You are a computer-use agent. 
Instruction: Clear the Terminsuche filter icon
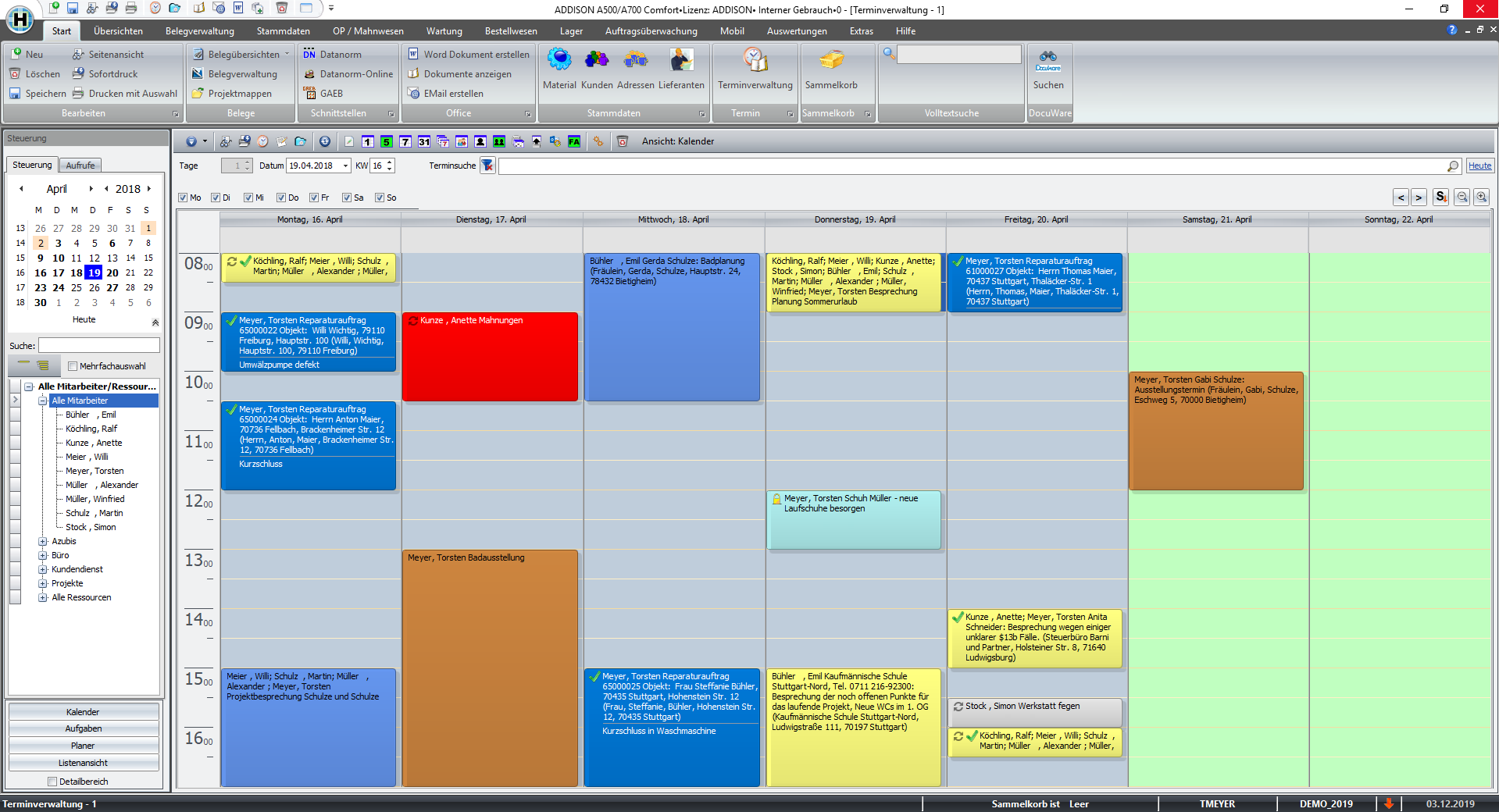pos(487,166)
